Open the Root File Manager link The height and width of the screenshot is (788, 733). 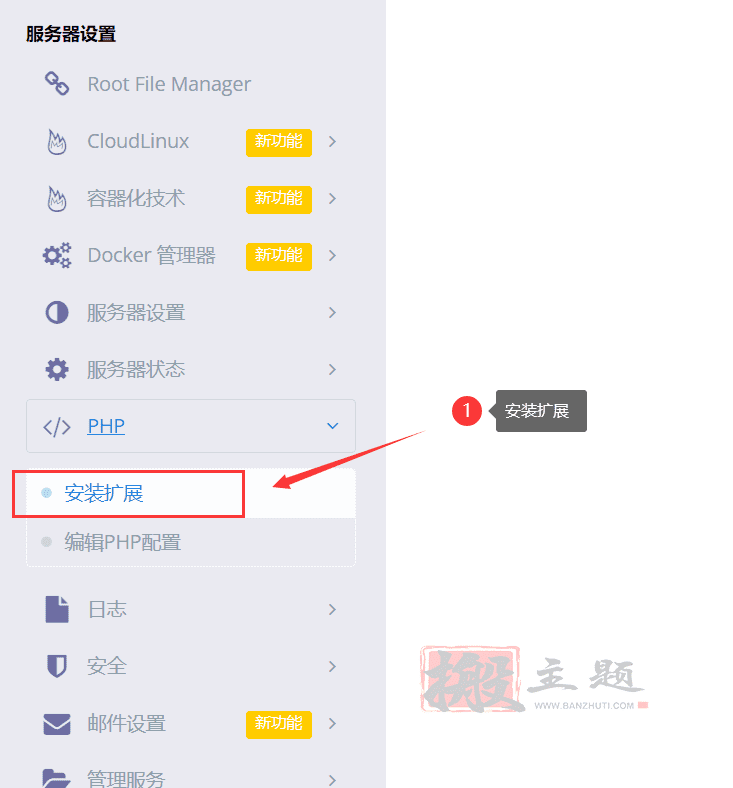pos(169,84)
